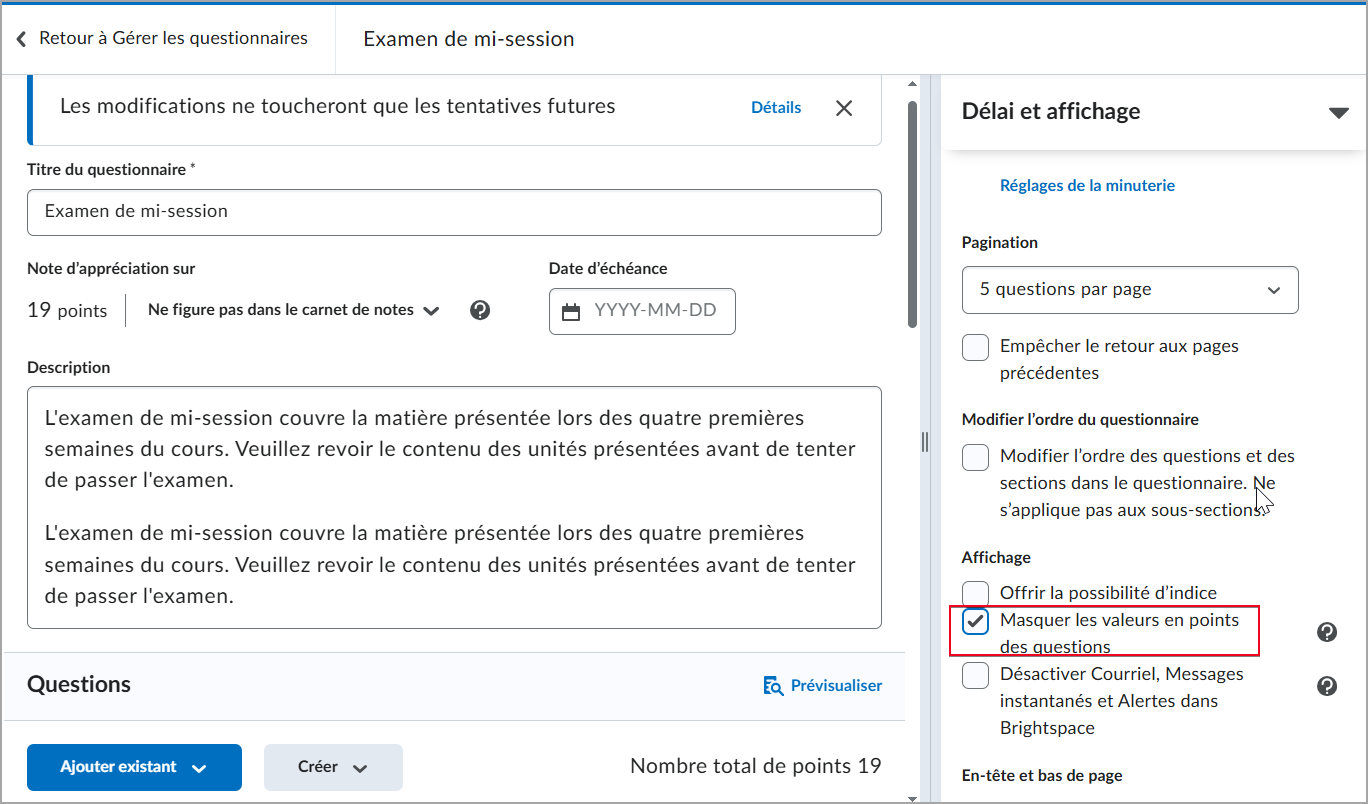Collapse the Délai et affichage panel arrow
This screenshot has height=804, width=1368.
[1338, 113]
